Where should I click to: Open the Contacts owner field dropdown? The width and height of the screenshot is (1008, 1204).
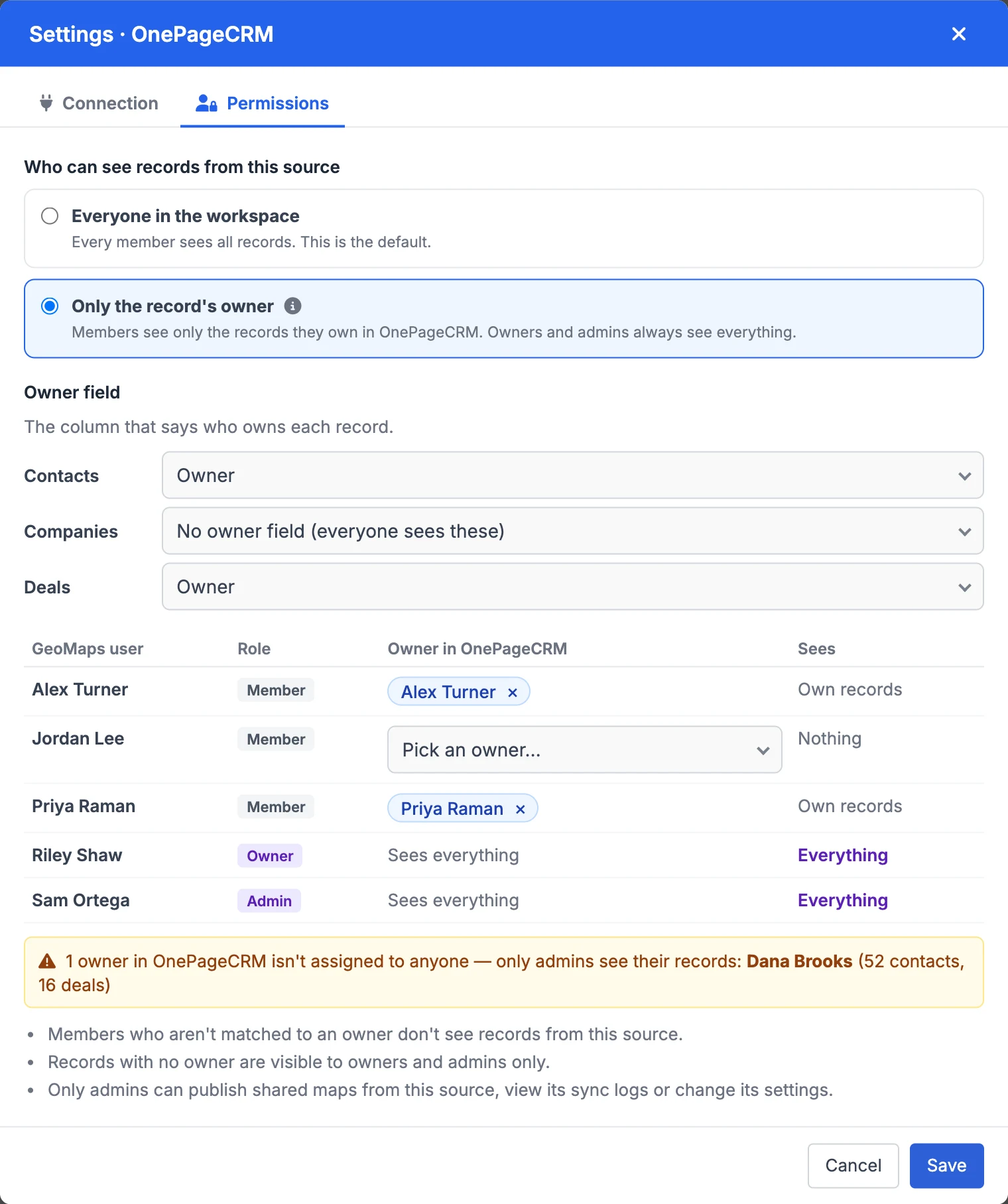[572, 475]
